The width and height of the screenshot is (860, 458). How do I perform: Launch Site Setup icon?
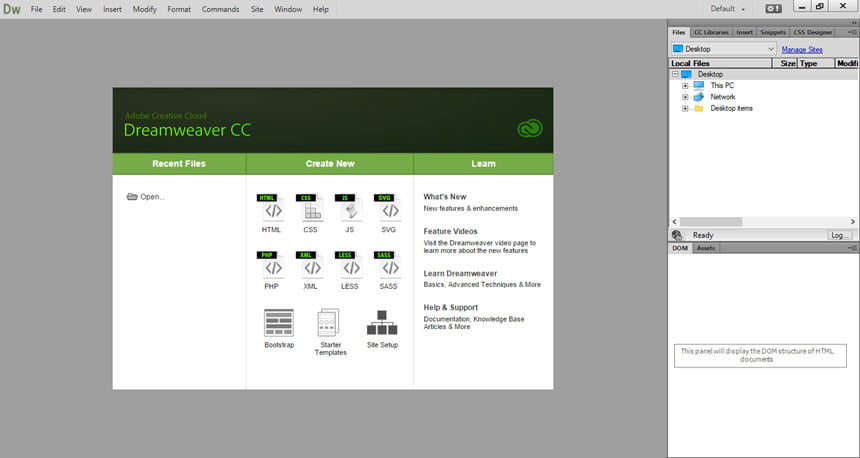tap(382, 323)
